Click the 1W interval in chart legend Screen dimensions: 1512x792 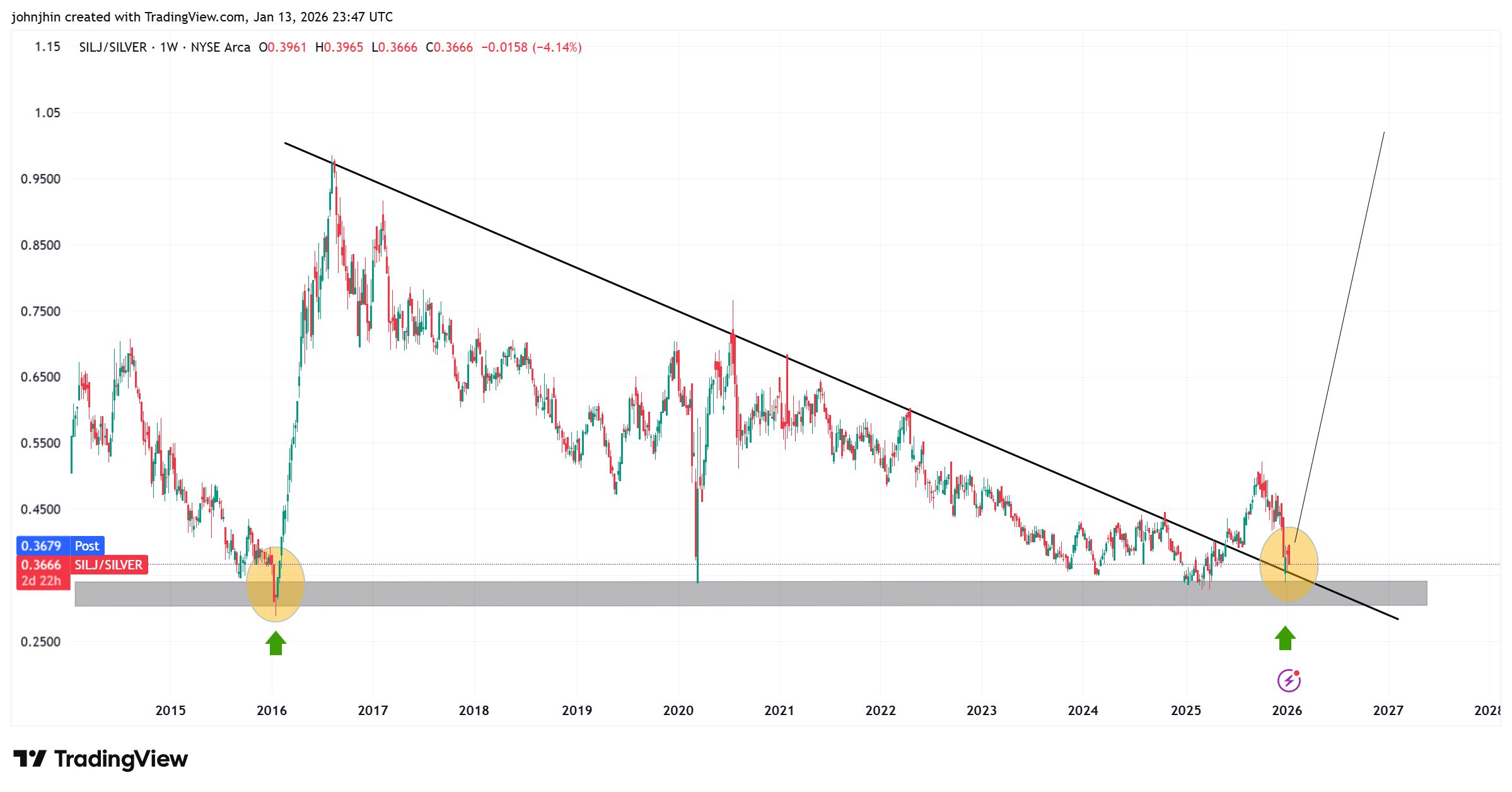(x=168, y=47)
